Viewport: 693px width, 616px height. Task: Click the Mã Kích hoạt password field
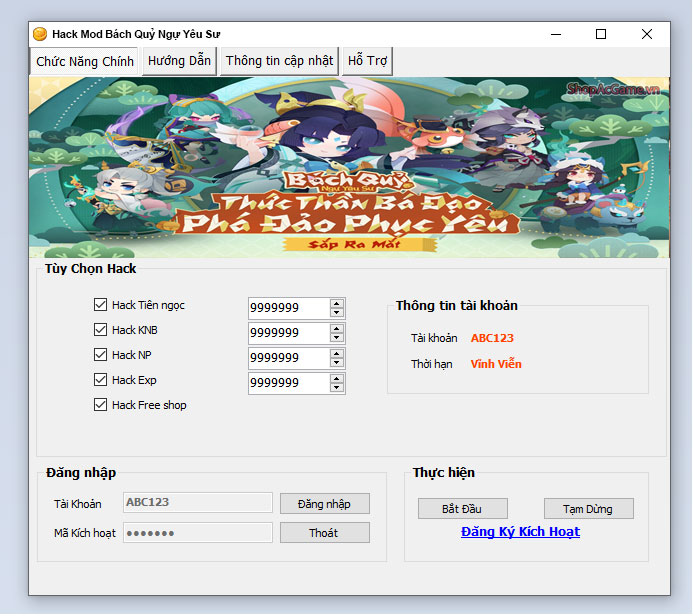tap(198, 533)
